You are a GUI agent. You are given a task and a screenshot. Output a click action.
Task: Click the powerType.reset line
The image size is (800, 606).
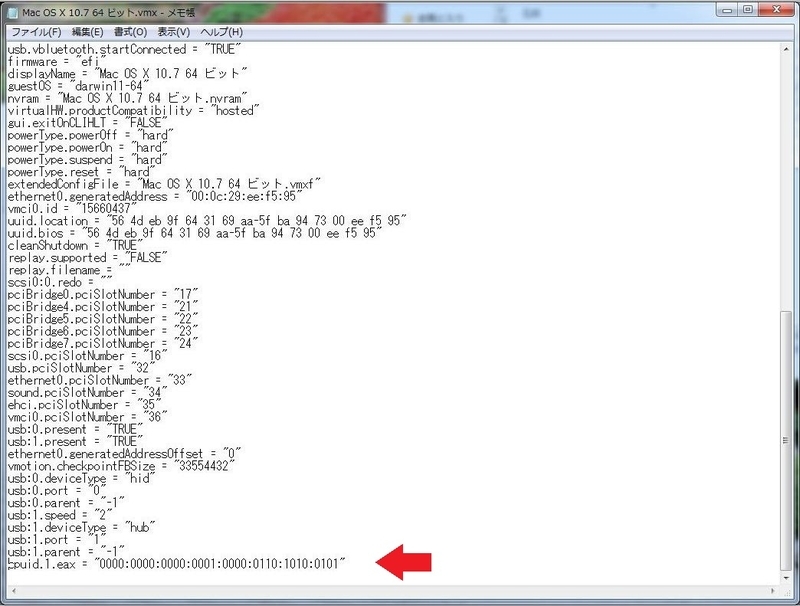(x=82, y=172)
